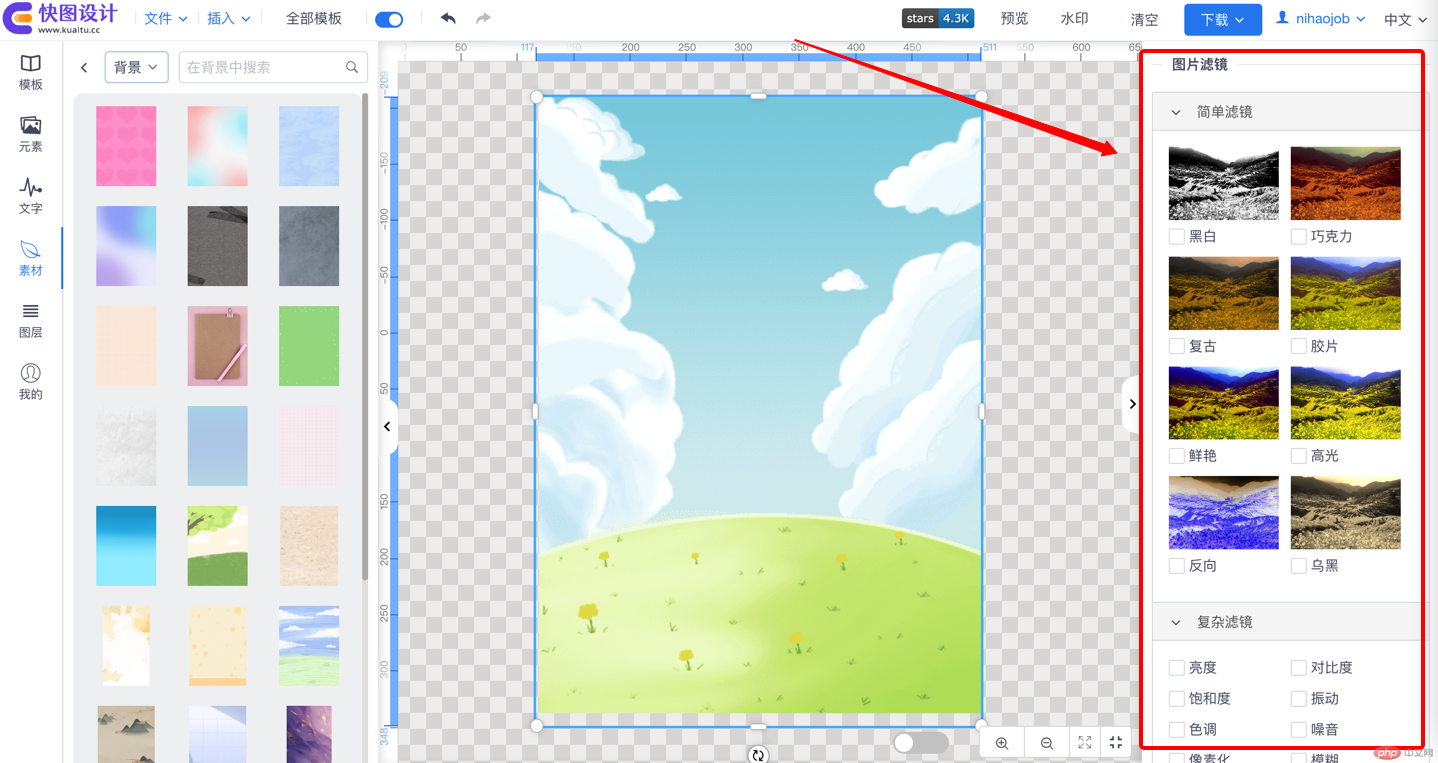Open the 文件 menu
Viewport: 1438px width, 763px height.
(x=166, y=19)
